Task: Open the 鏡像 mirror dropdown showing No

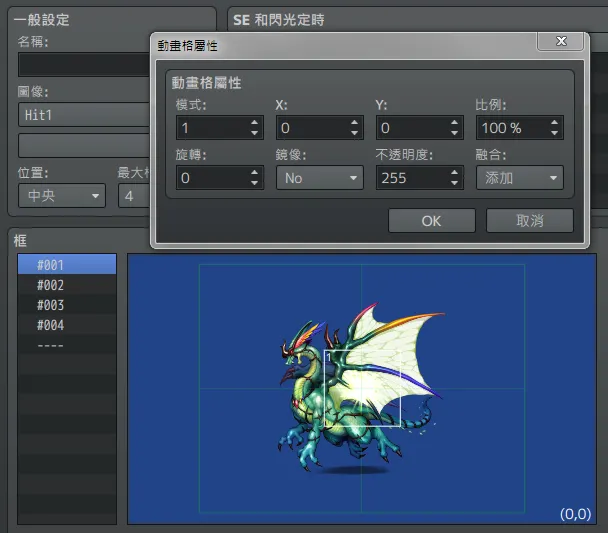Action: coord(320,178)
